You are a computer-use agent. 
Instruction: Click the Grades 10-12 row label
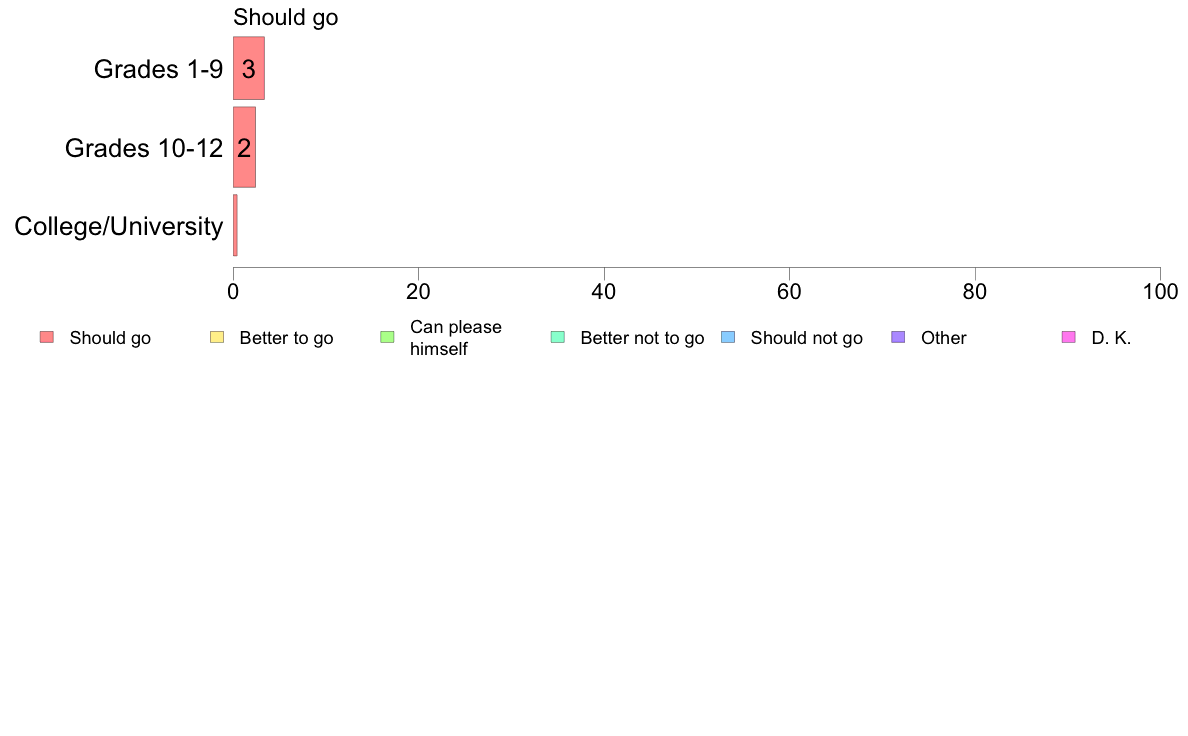144,148
